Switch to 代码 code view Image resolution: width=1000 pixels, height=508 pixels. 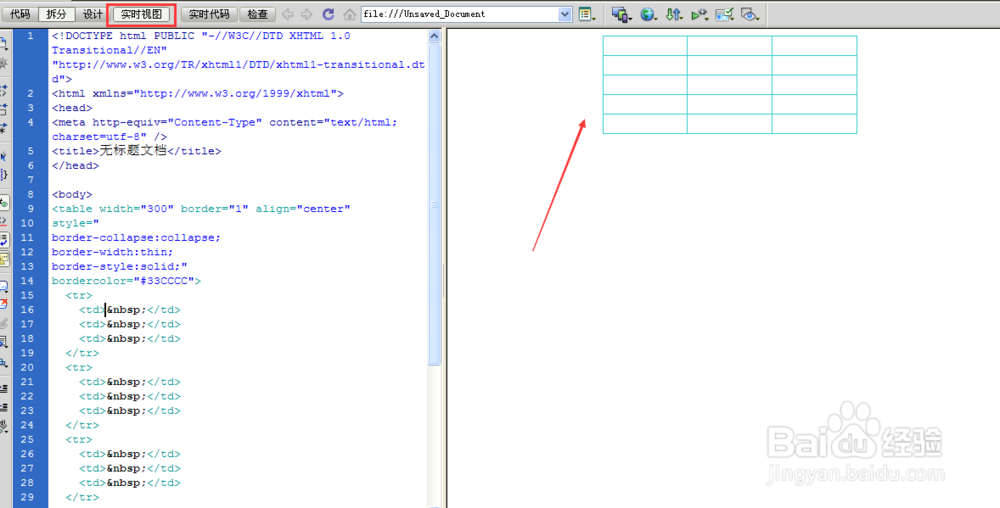click(x=20, y=14)
